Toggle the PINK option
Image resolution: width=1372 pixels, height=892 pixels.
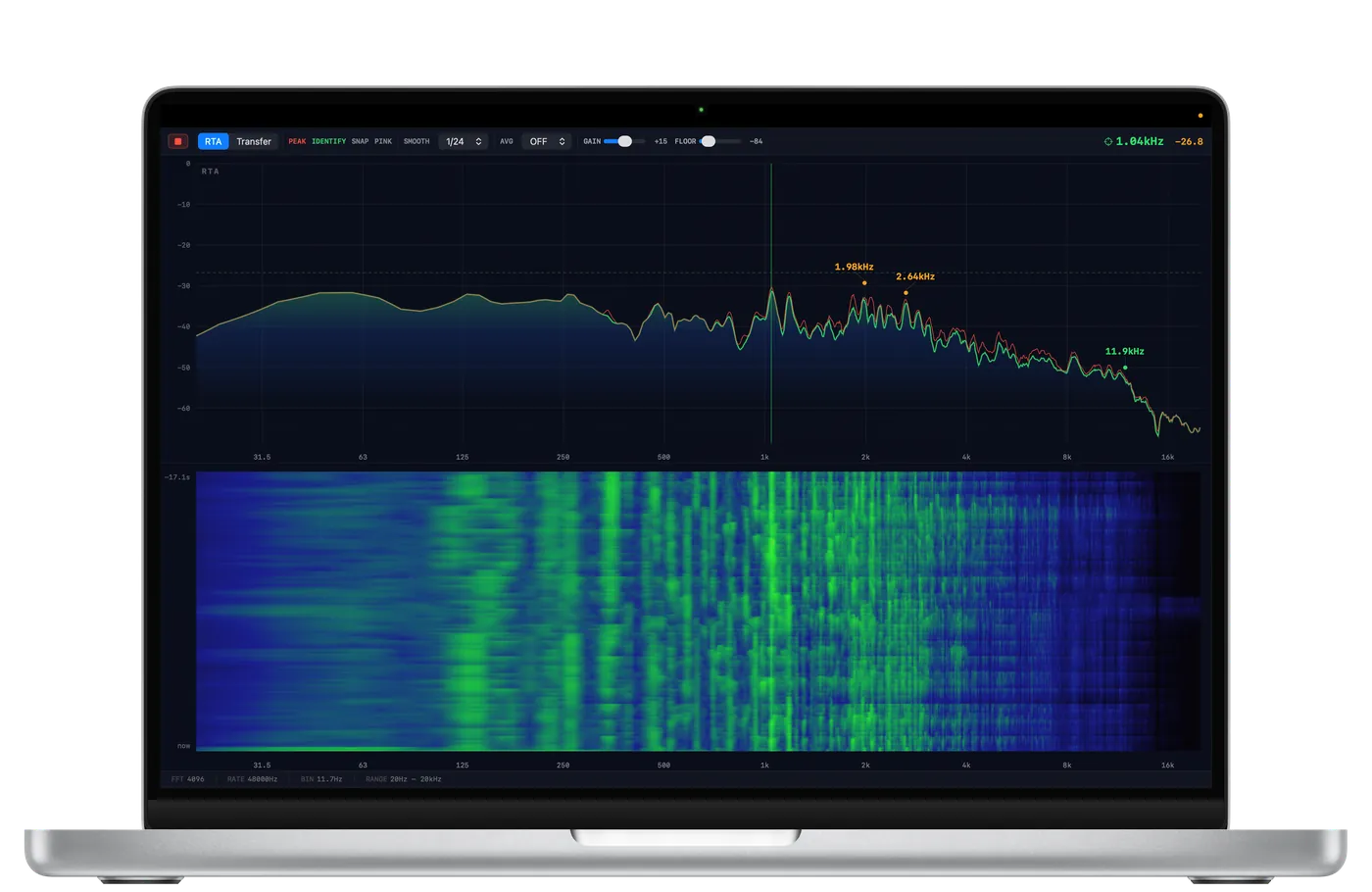coord(383,141)
